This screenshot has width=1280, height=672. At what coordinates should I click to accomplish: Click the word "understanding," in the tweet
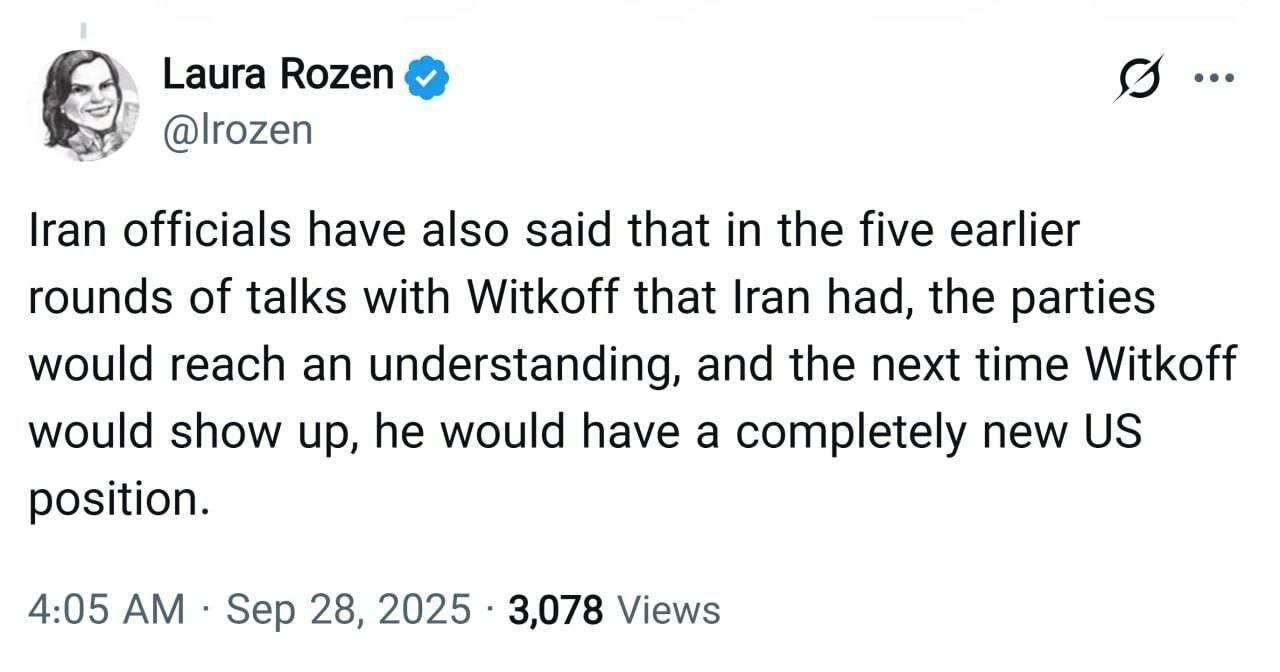(x=524, y=365)
